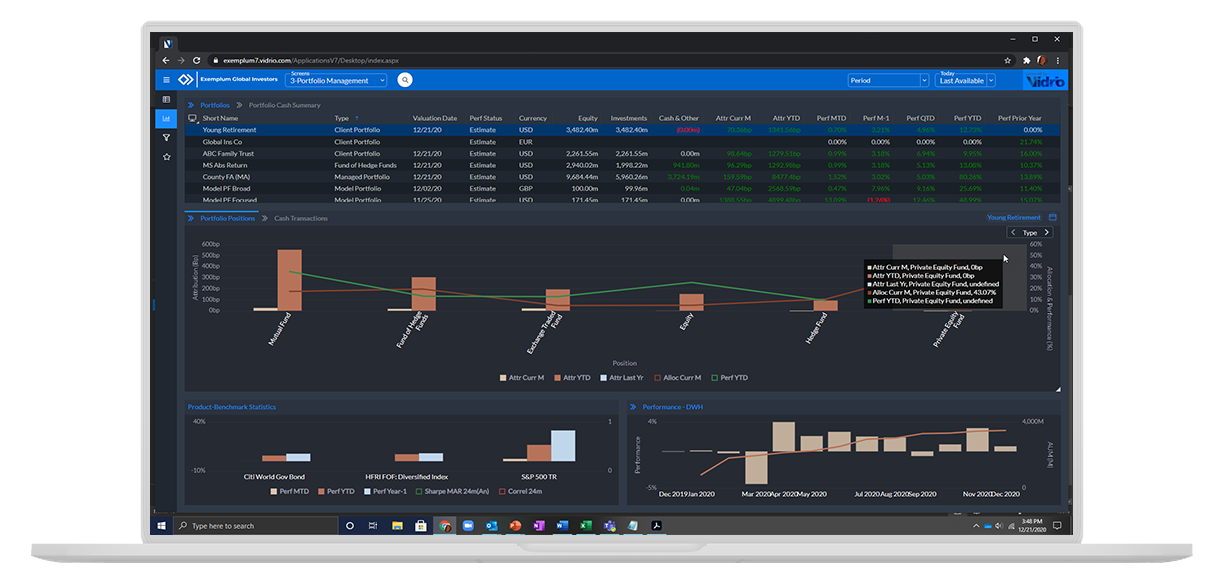Toggle Sharpe MAR 24m(An) in benchmark legend
This screenshot has height=575, width=1225.
(450, 491)
